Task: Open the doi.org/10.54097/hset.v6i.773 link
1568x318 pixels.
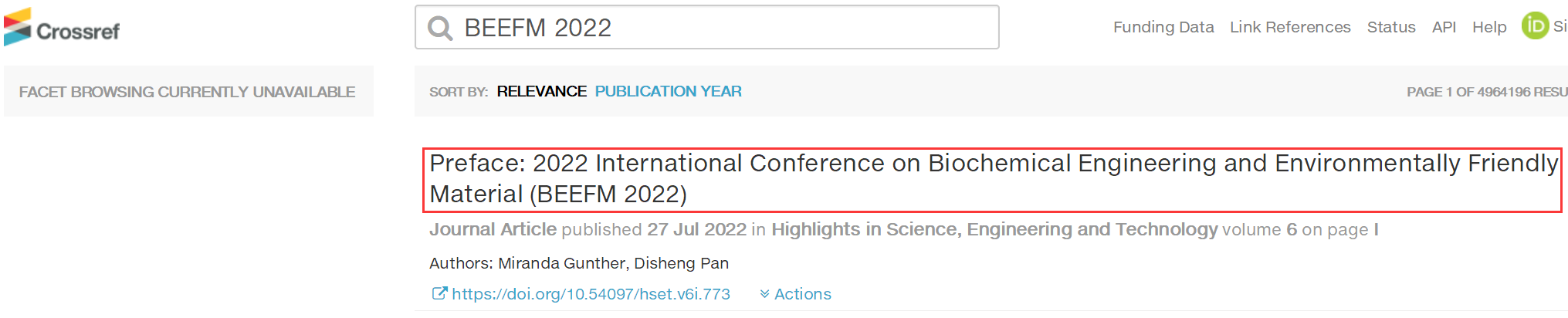Action: [x=591, y=294]
